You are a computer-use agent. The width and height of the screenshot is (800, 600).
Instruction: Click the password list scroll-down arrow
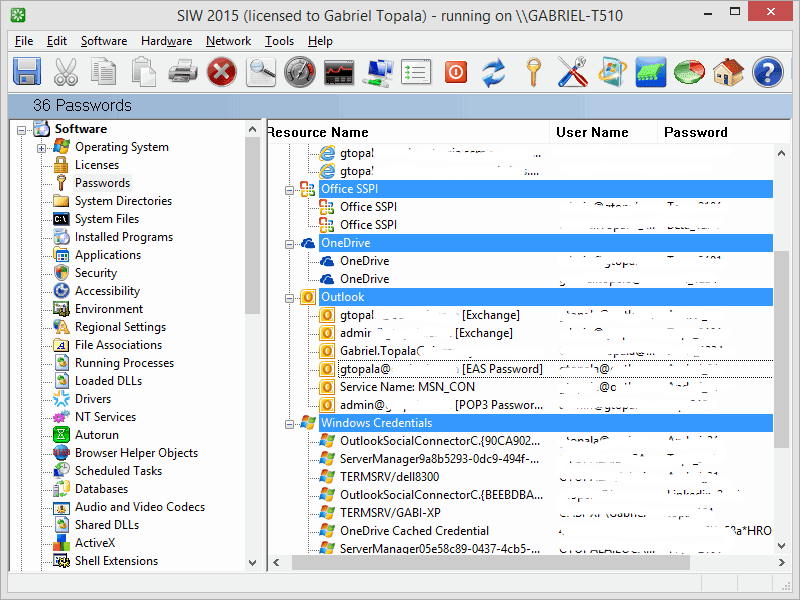[782, 546]
